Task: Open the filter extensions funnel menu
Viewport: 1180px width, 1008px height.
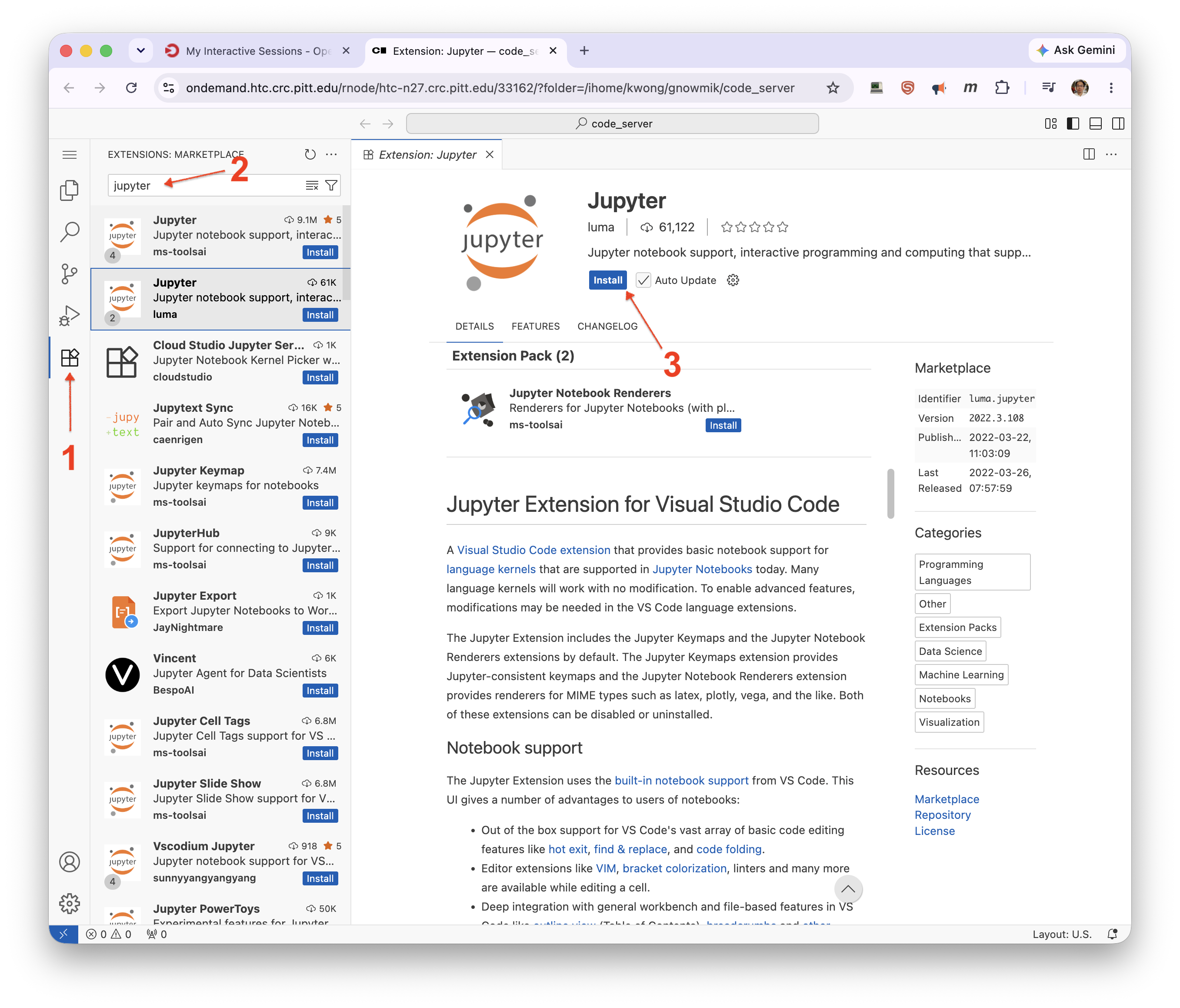Action: (331, 185)
